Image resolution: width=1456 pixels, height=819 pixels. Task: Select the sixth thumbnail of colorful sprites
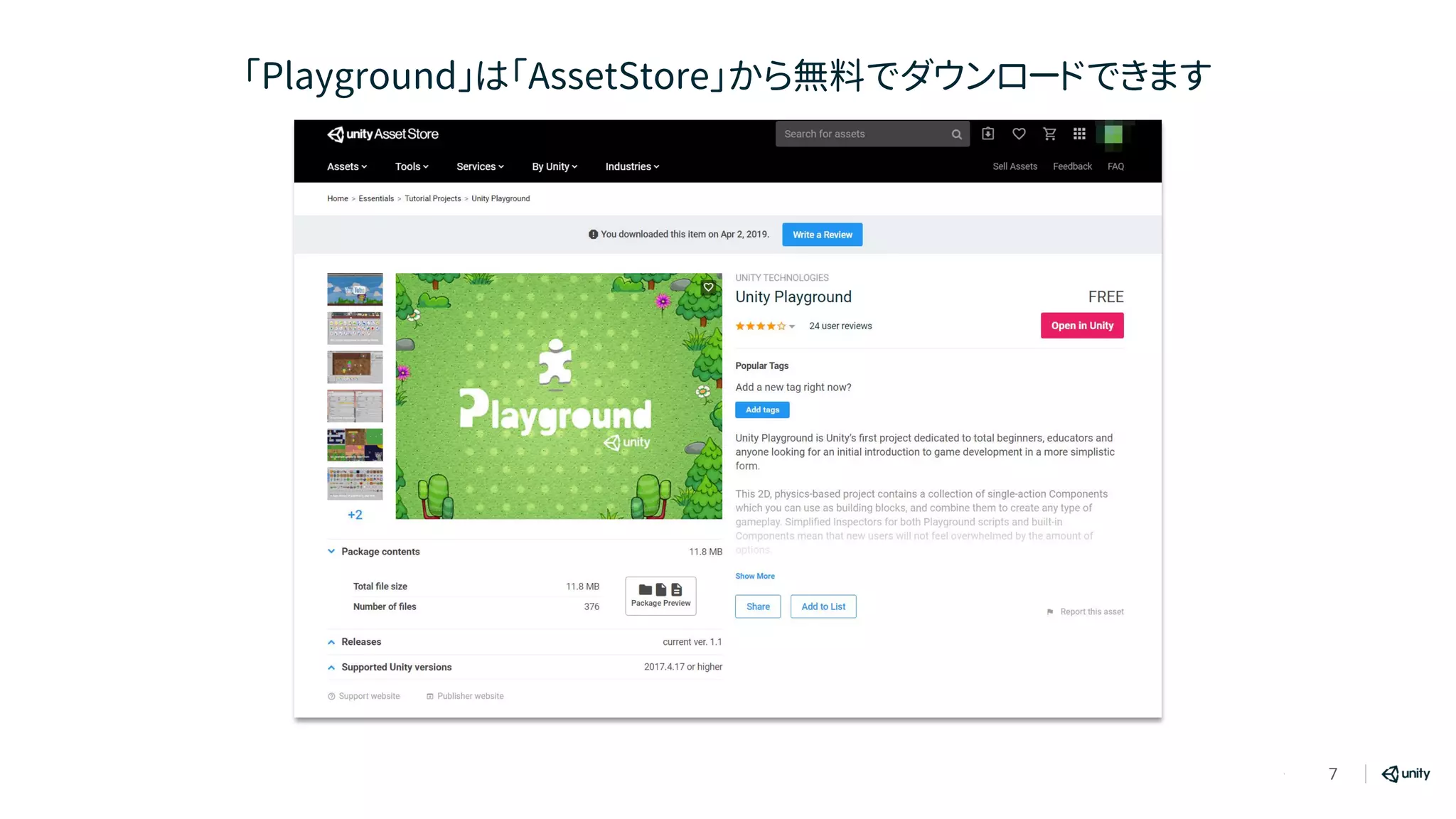[355, 484]
